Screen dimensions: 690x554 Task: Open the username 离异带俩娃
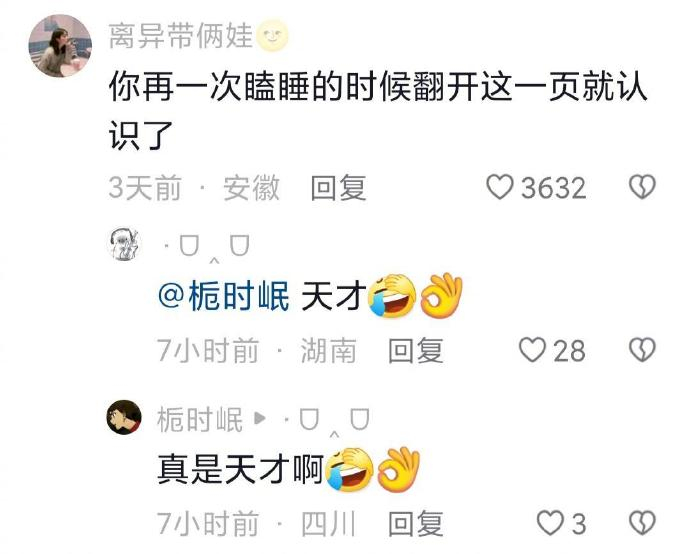pyautogui.click(x=181, y=36)
